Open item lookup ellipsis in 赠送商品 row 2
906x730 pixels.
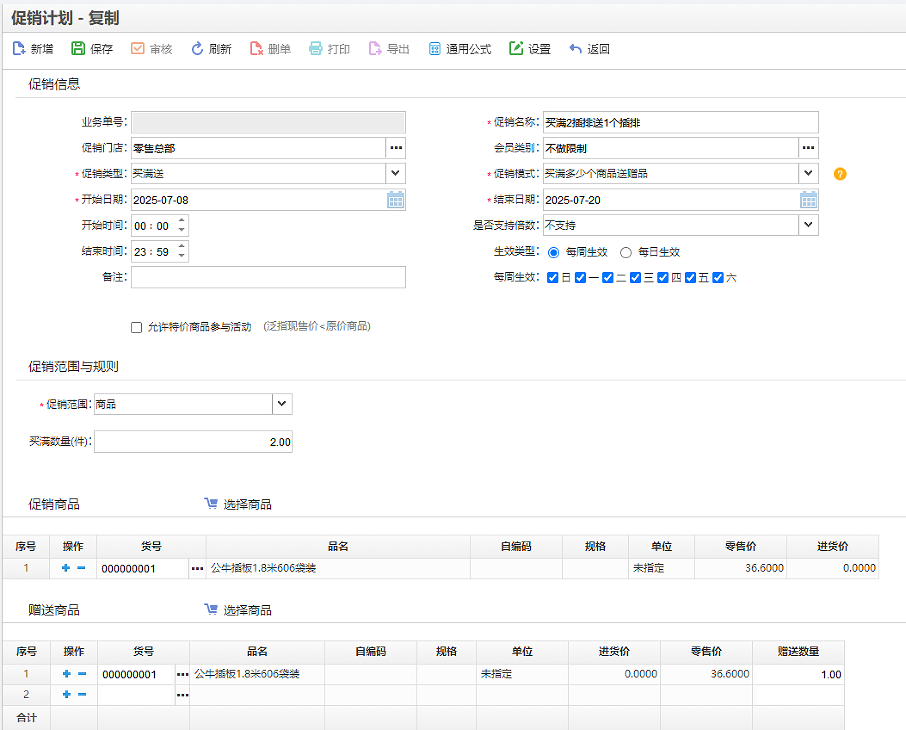183,695
